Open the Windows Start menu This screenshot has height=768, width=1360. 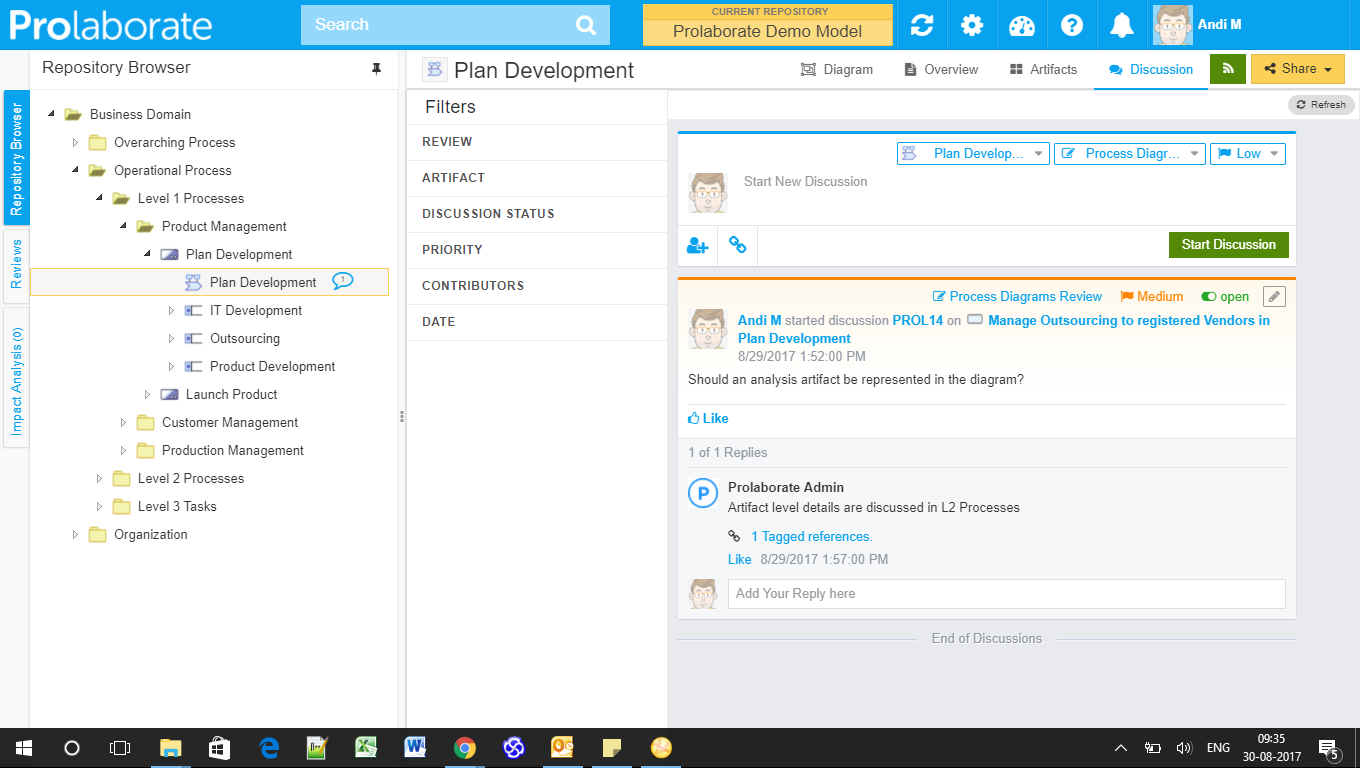(22, 748)
